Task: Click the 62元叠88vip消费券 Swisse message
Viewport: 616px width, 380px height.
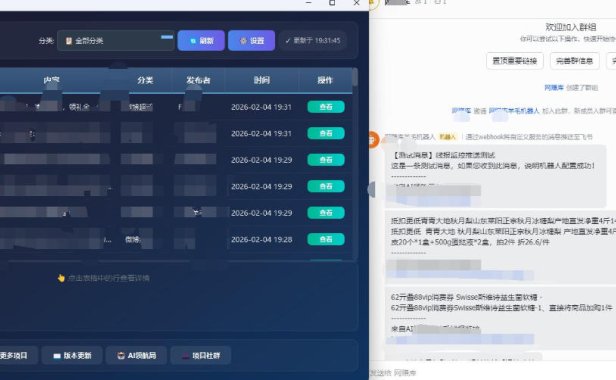Action: [500, 319]
